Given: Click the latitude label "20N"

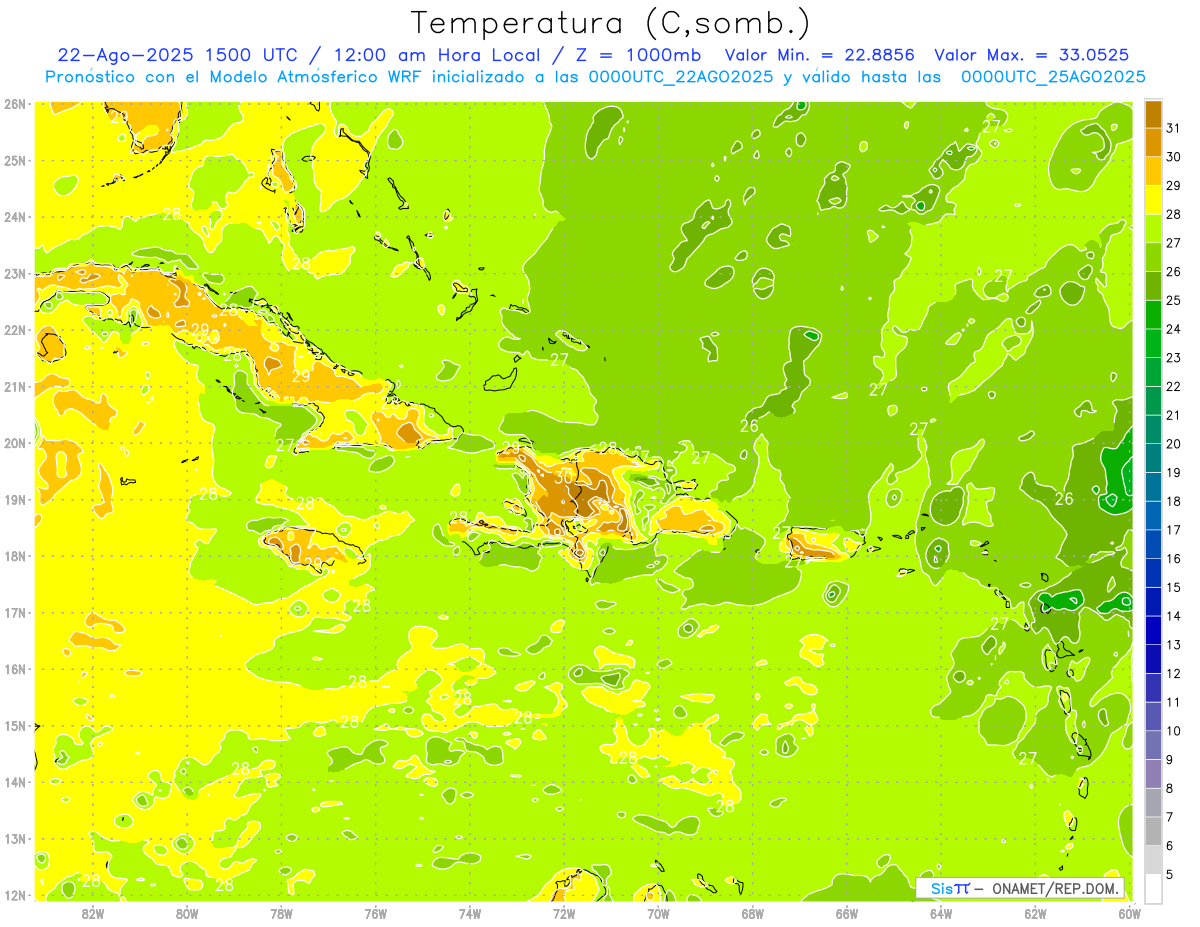Looking at the screenshot, I should coord(15,443).
